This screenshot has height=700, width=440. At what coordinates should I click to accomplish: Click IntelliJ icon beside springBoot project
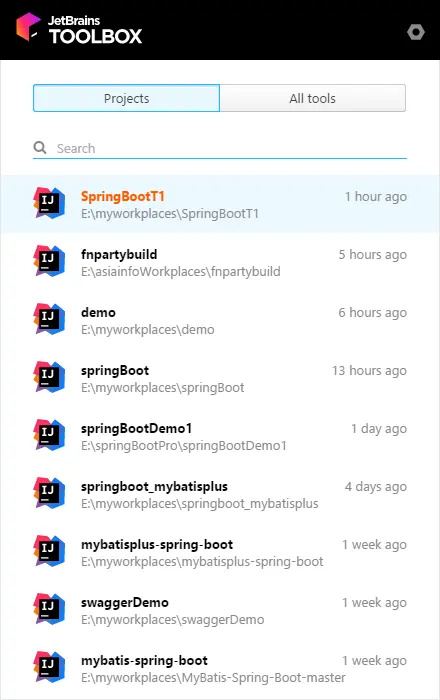[x=49, y=377]
